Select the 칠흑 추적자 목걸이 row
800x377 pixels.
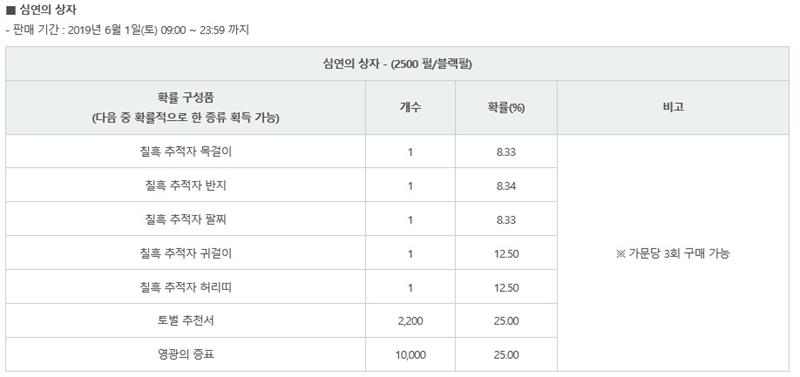pos(282,152)
